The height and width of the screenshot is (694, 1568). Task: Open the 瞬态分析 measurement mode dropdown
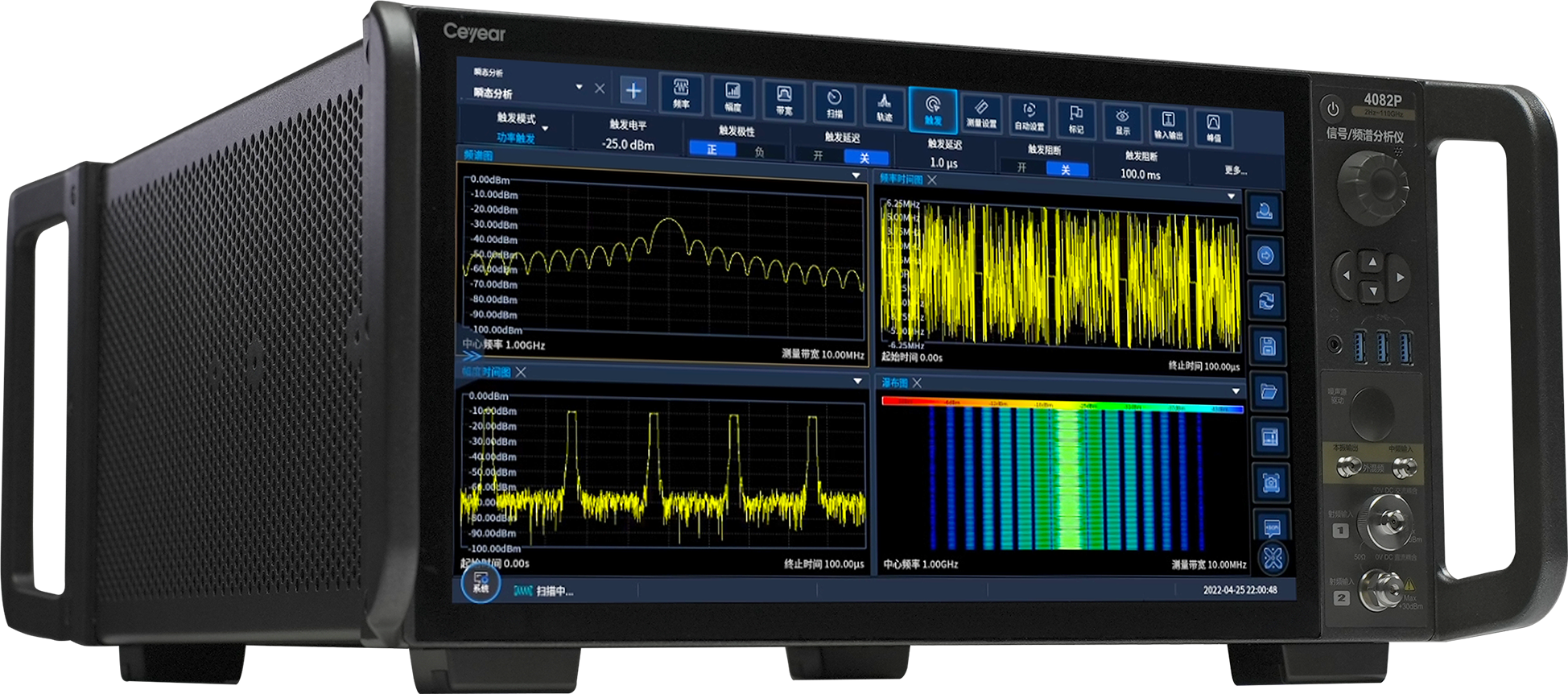point(579,87)
